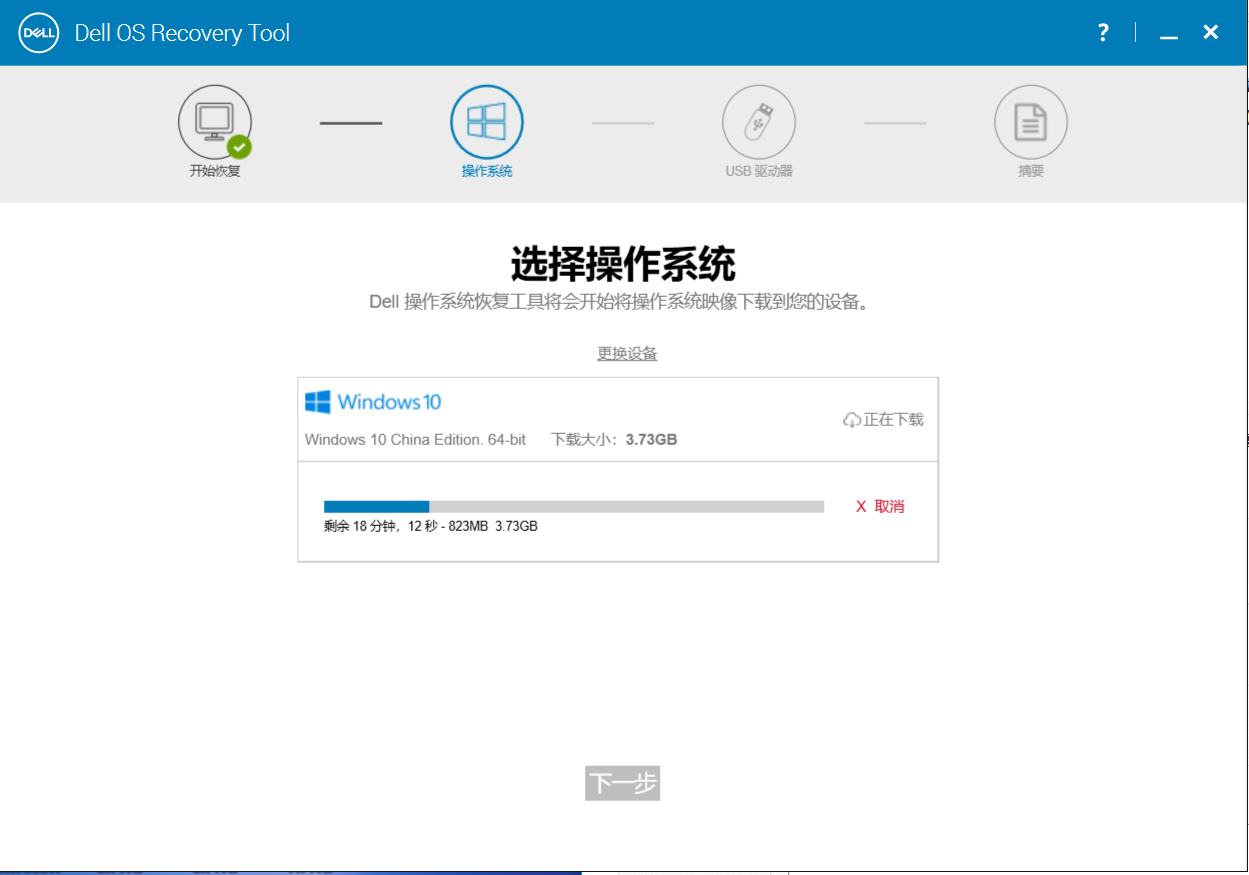Click the USB 驱动器 step label
Screen dimensions: 1249x875
(x=759, y=171)
